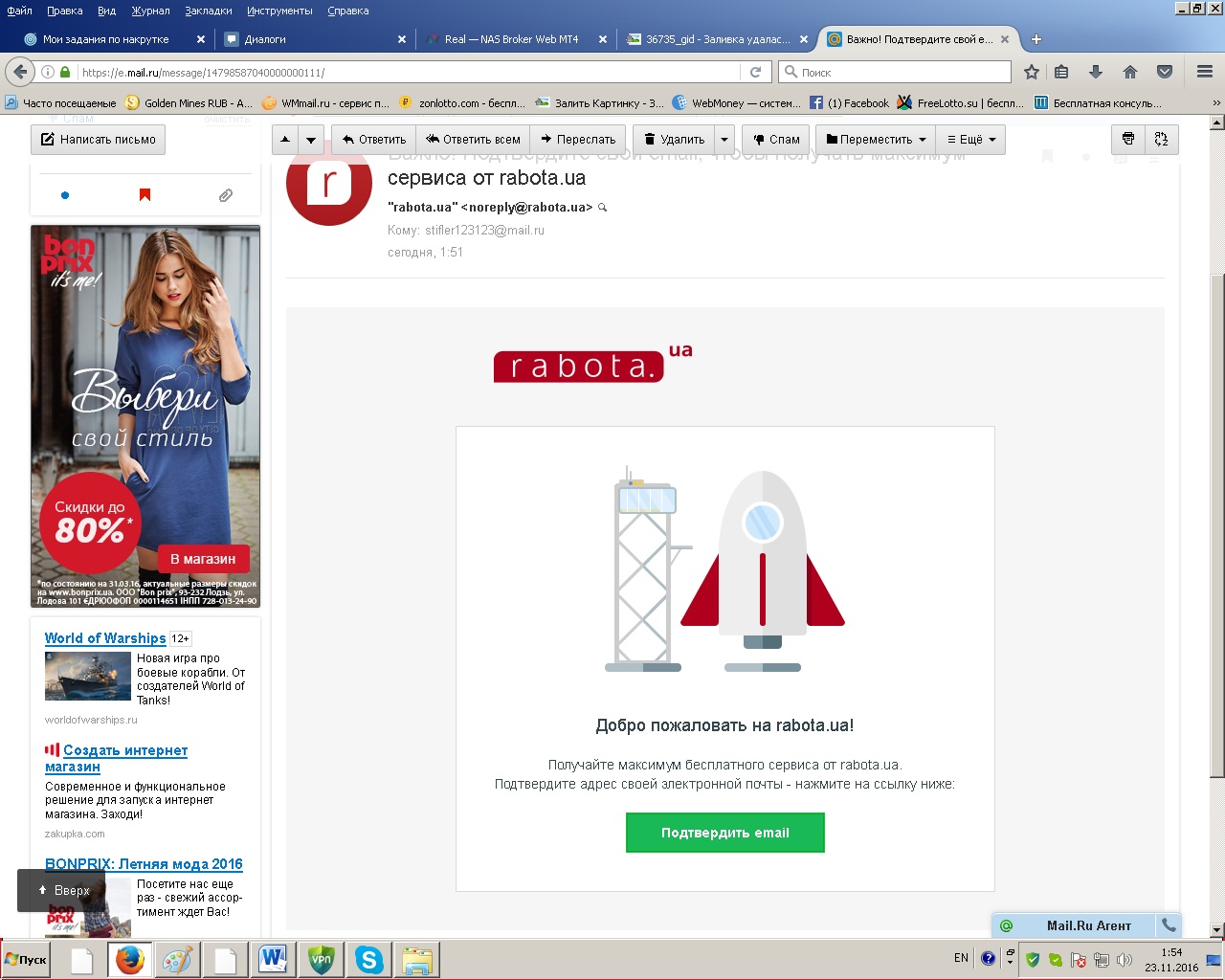Click the Удалить delete button
Image resolution: width=1225 pixels, height=980 pixels.
674,139
